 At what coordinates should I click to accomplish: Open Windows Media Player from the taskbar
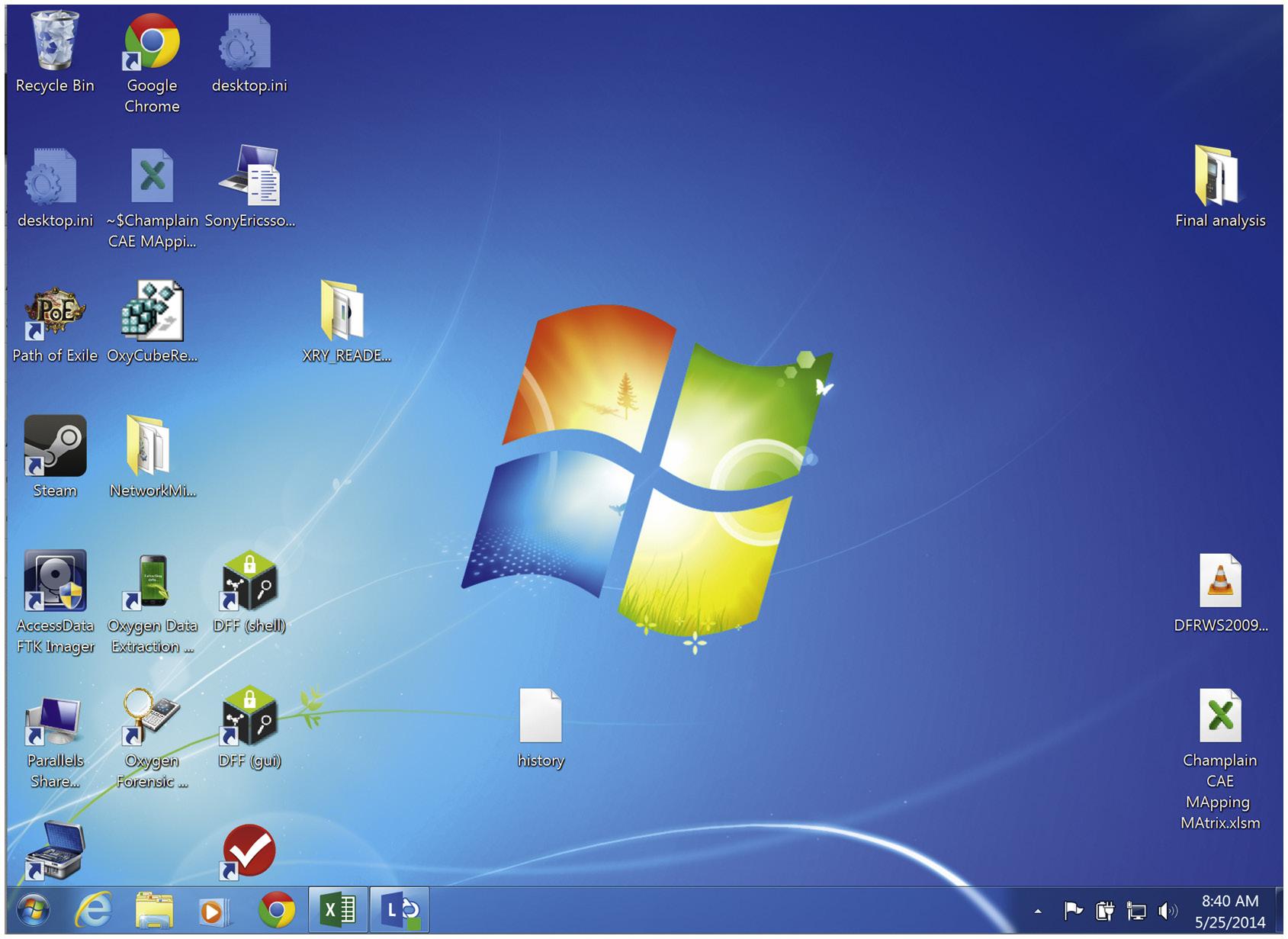click(x=215, y=911)
